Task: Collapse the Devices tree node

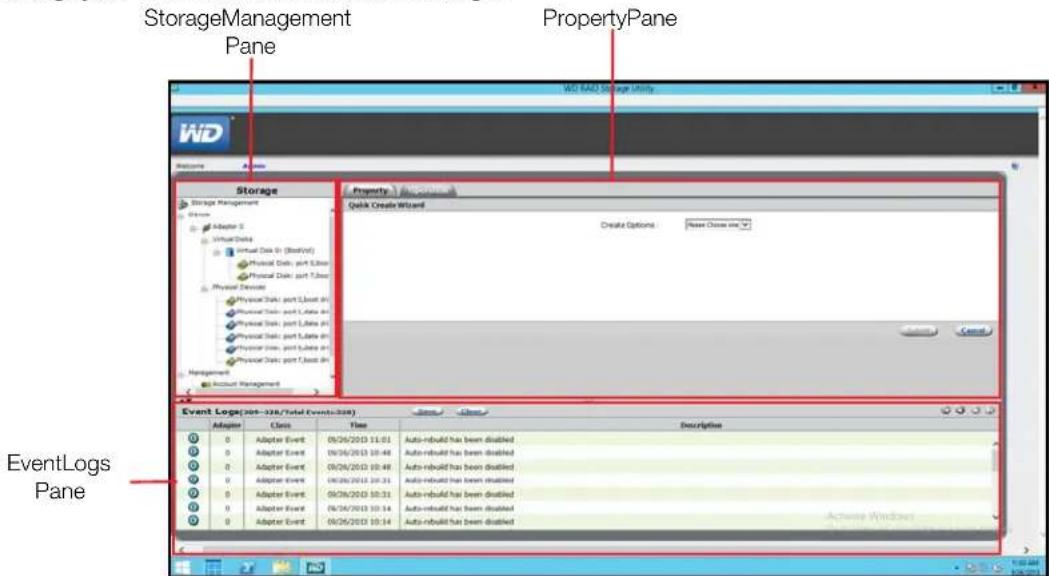Action: point(181,215)
